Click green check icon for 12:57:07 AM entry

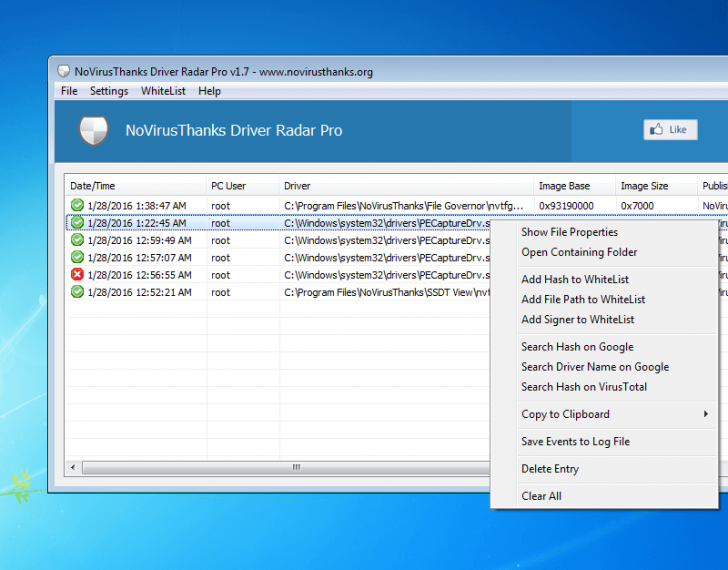point(77,257)
